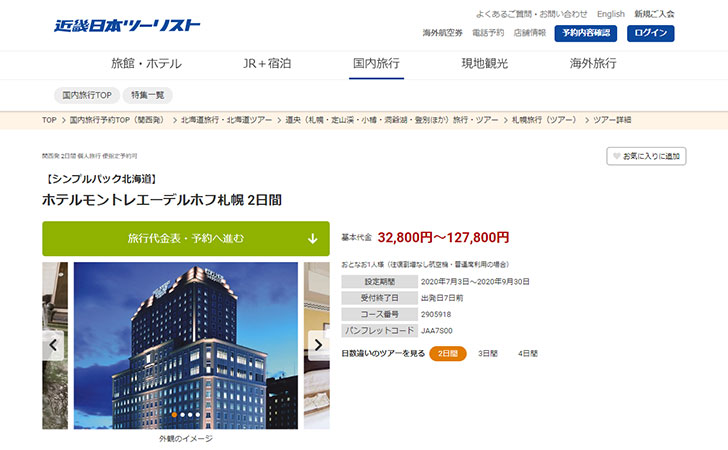Image resolution: width=728 pixels, height=450 pixels.
Task: Click 札幌旅行（ツアー） breadcrumb
Action: 544,120
